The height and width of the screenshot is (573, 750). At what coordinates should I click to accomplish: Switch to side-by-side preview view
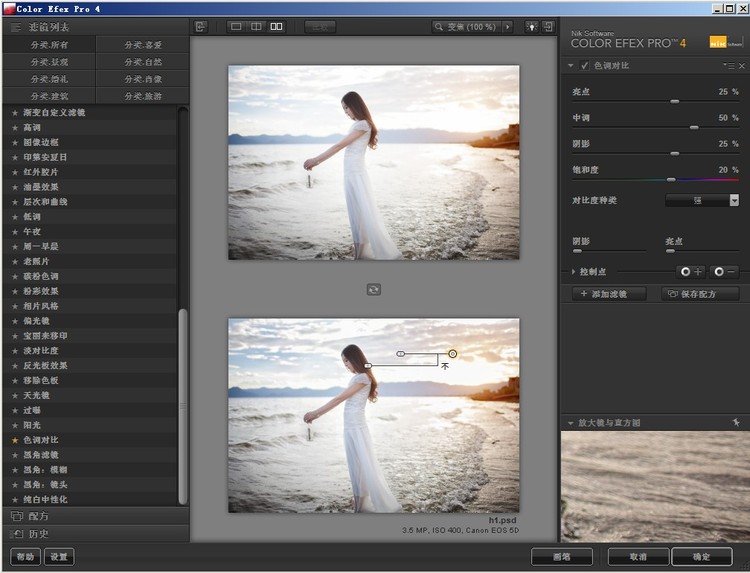[276, 27]
